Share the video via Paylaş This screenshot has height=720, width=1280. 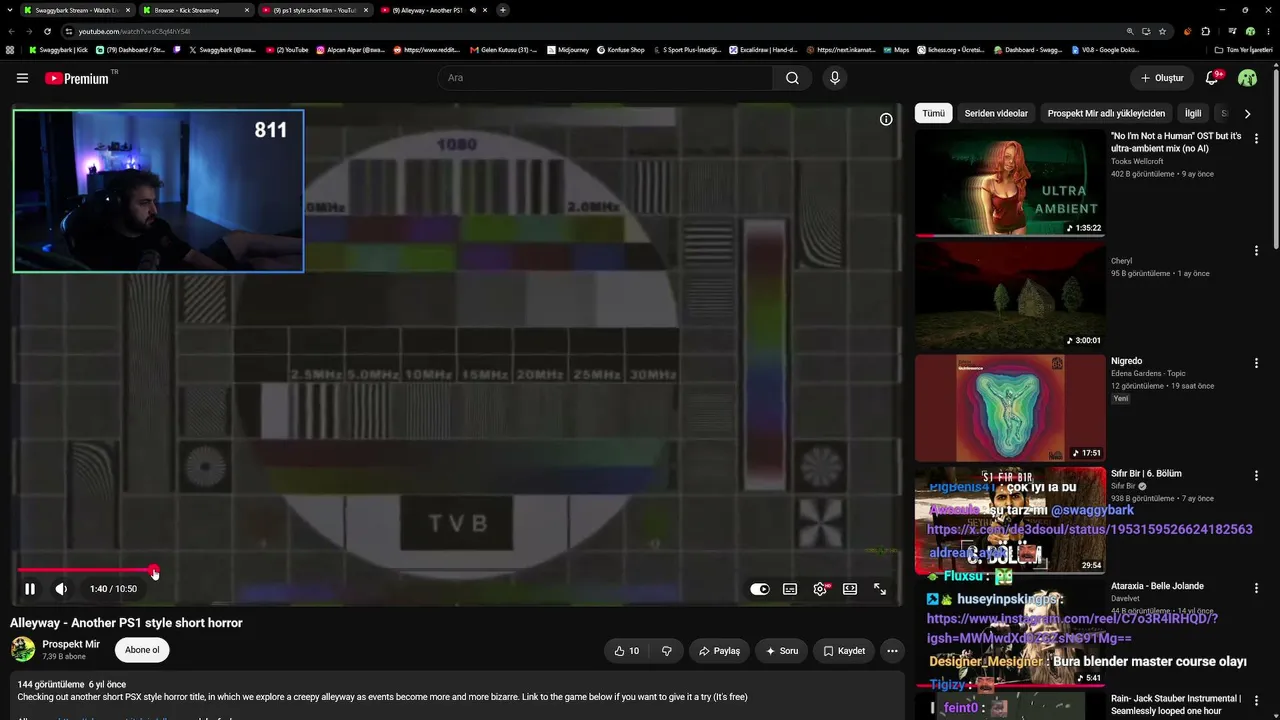[719, 651]
